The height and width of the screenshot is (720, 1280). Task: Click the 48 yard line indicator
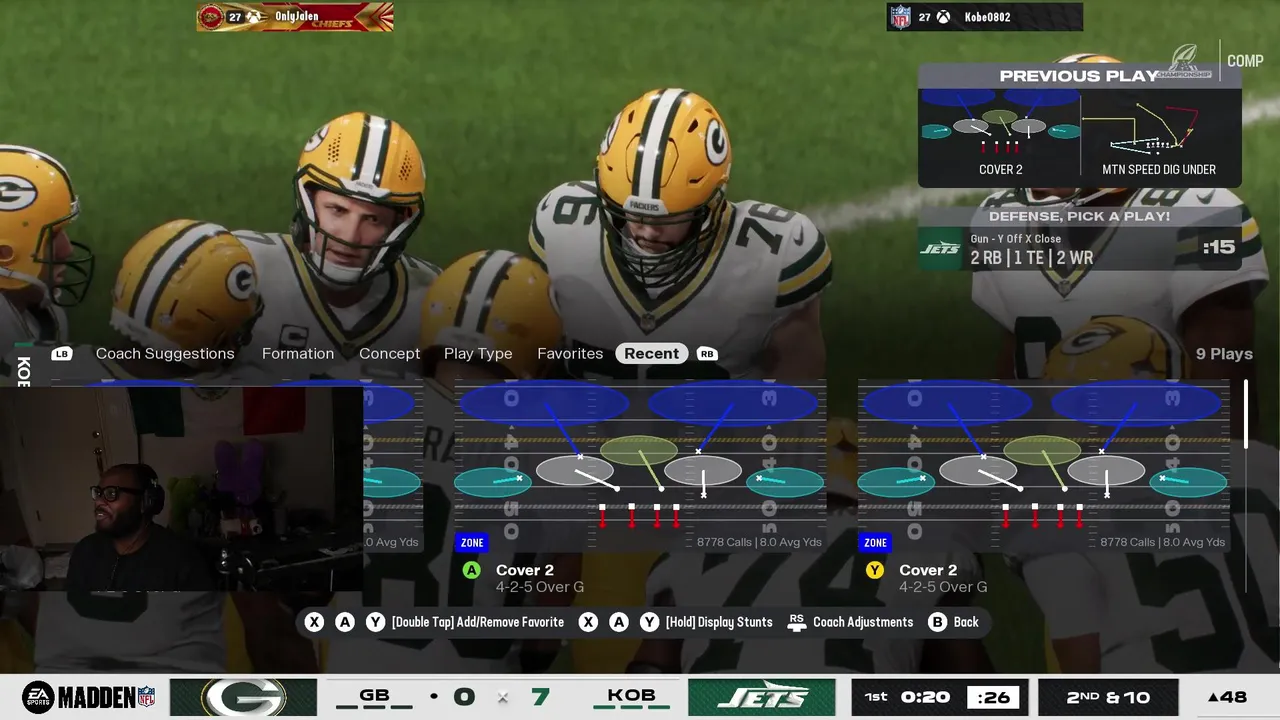click(1227, 697)
